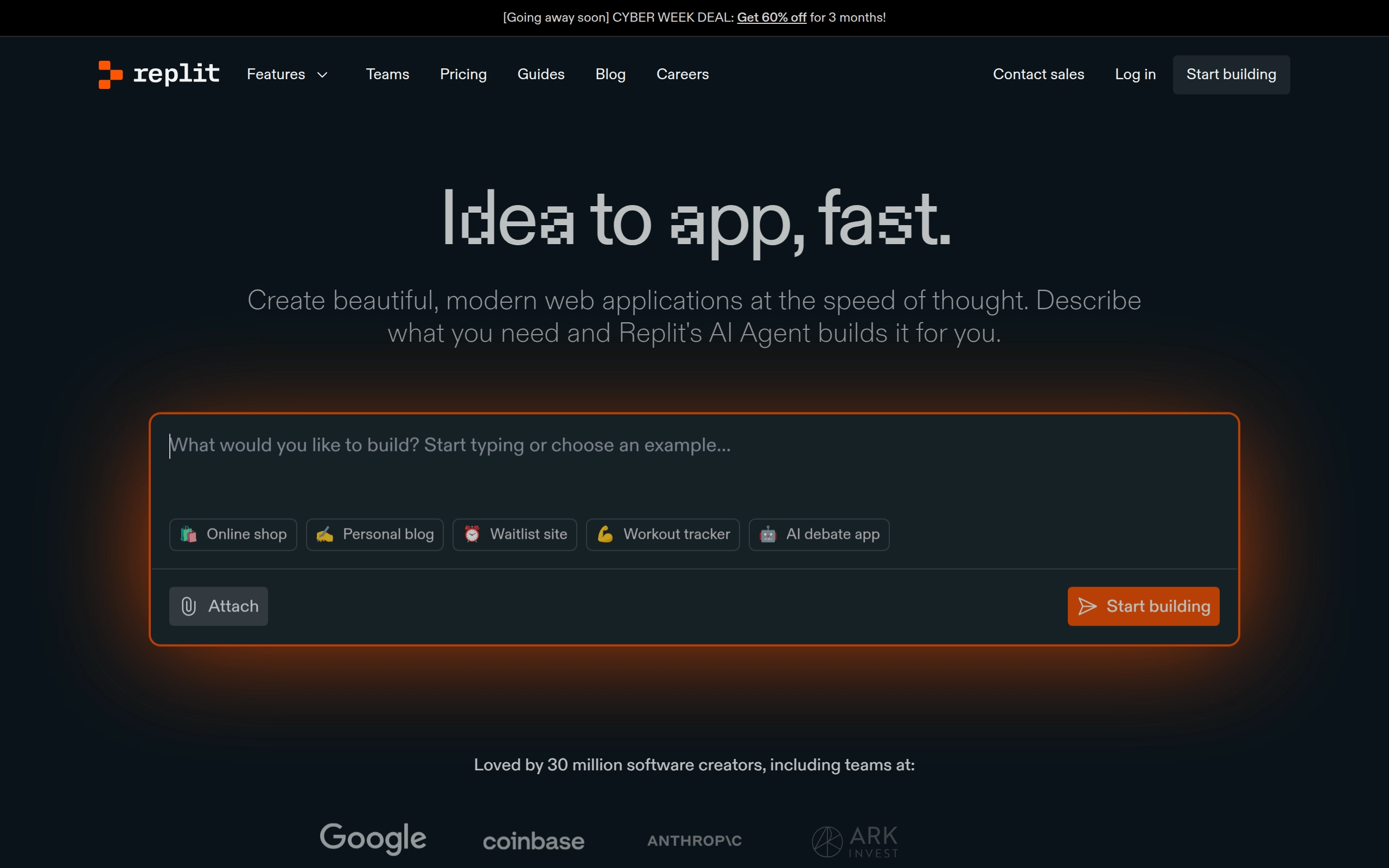Select the Personal blog writing hand chip
1389x868 pixels.
coord(374,534)
